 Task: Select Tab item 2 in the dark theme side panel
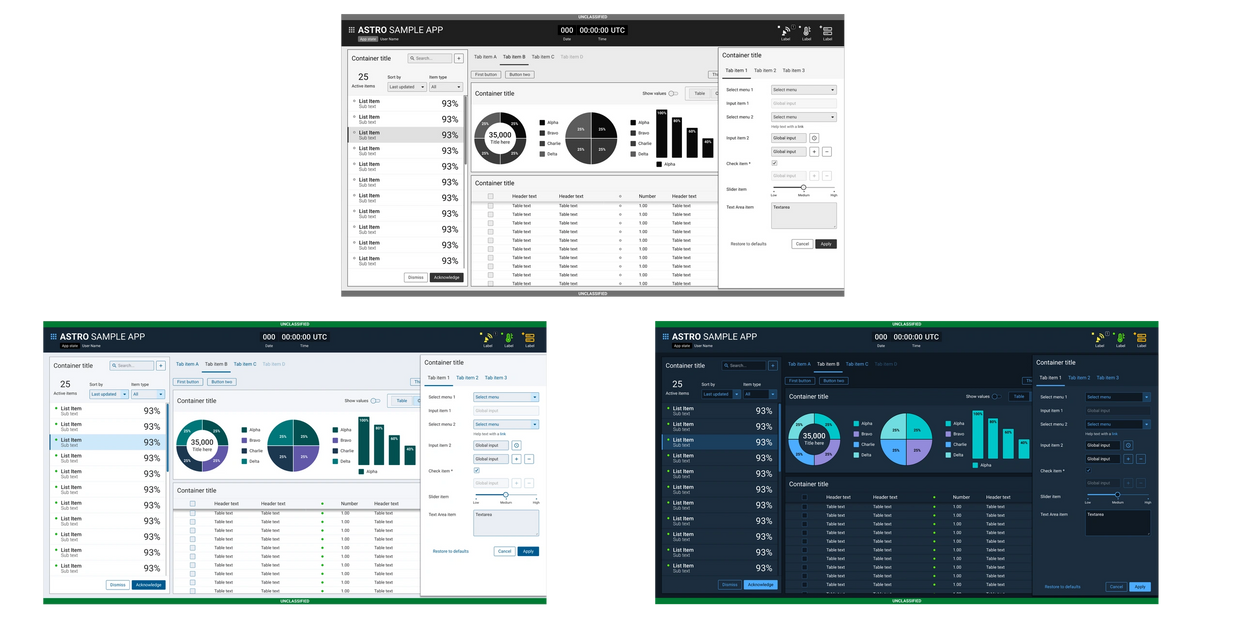coord(1078,378)
